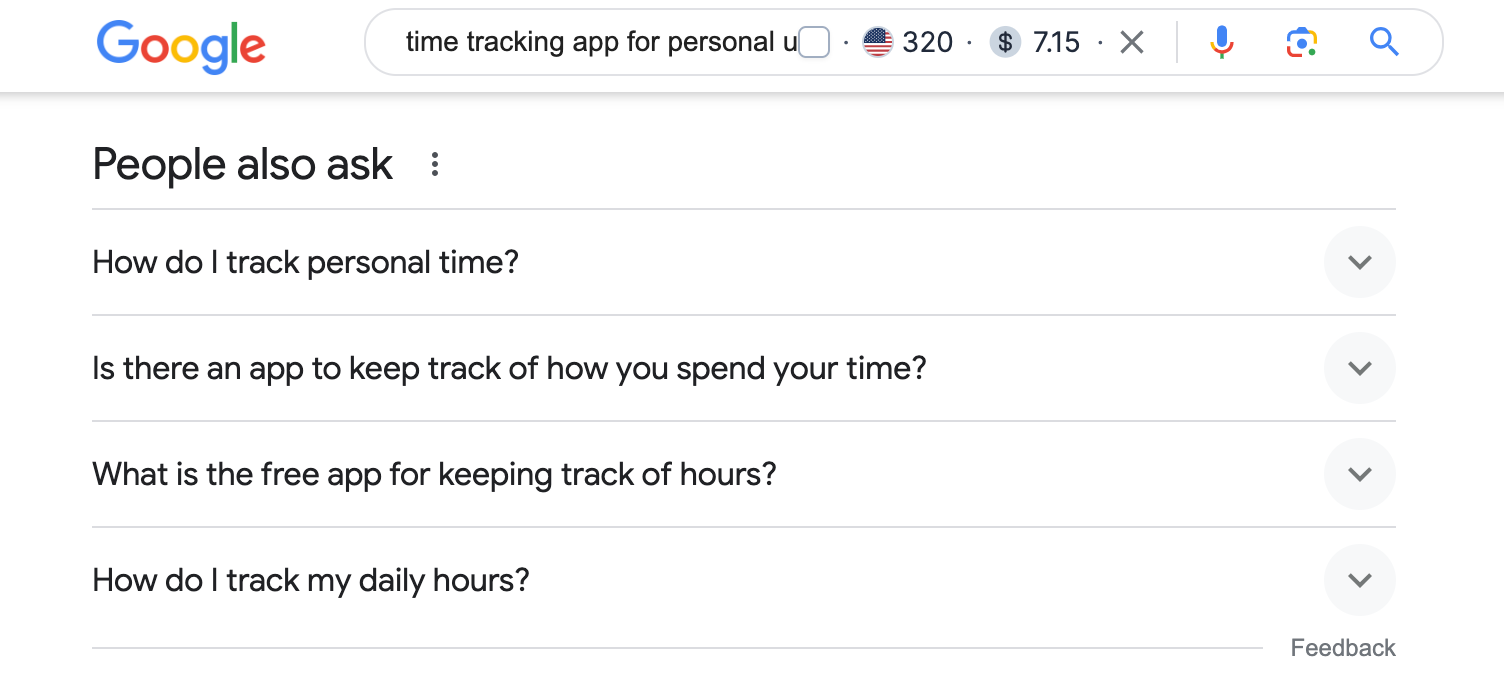Screen dimensions: 1504x678
Task: Tick the checkbox inside the search bar
Action: coord(815,43)
